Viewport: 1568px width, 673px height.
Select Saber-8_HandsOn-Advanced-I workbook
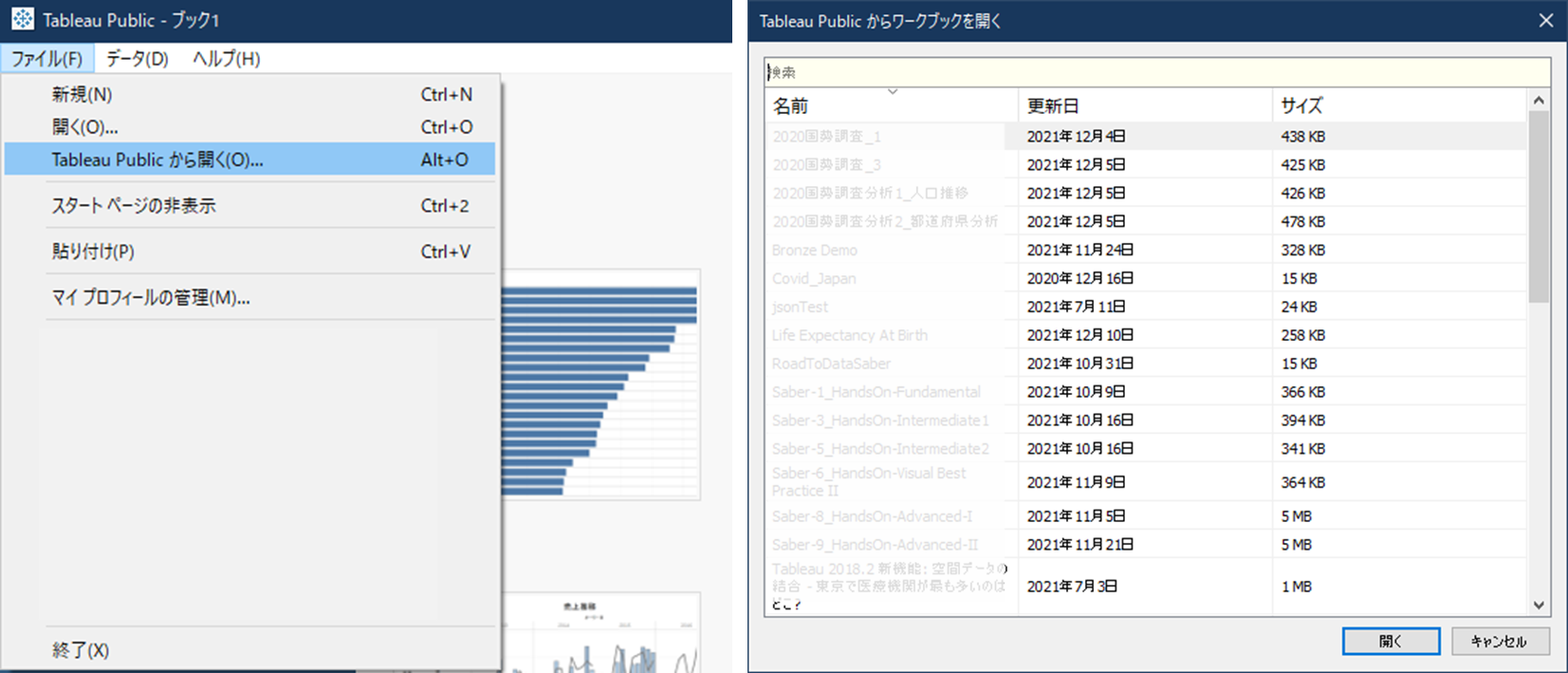1145,516
